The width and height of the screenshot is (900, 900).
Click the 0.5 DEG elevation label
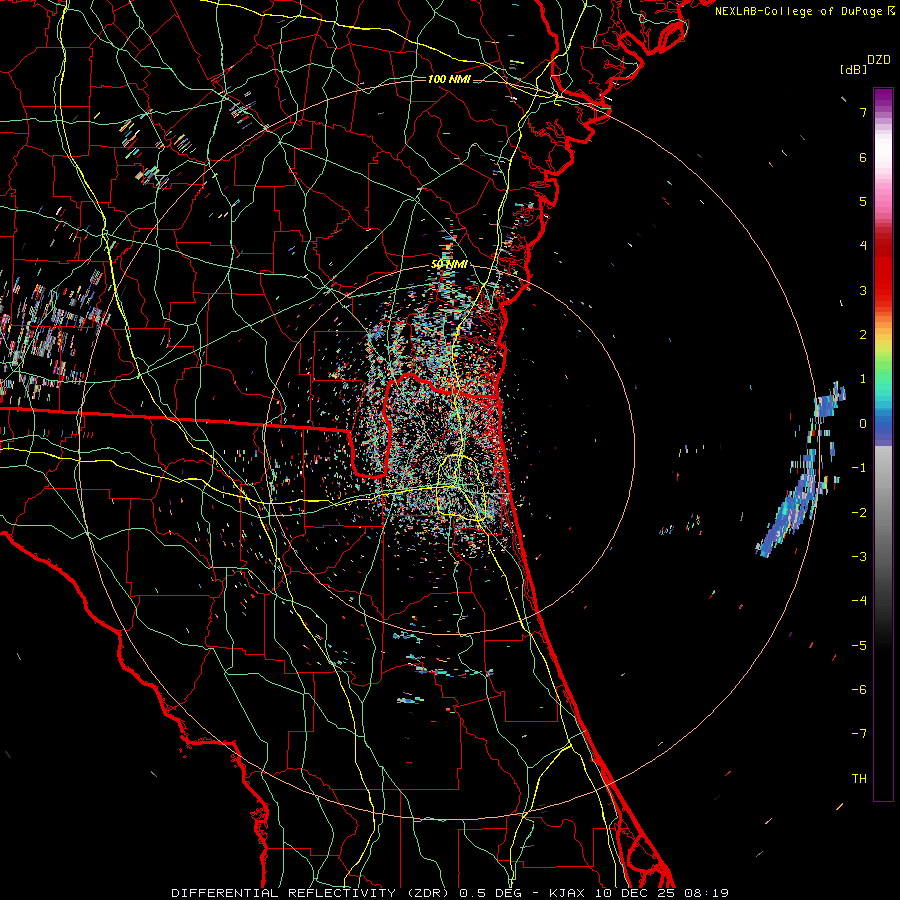(x=490, y=893)
